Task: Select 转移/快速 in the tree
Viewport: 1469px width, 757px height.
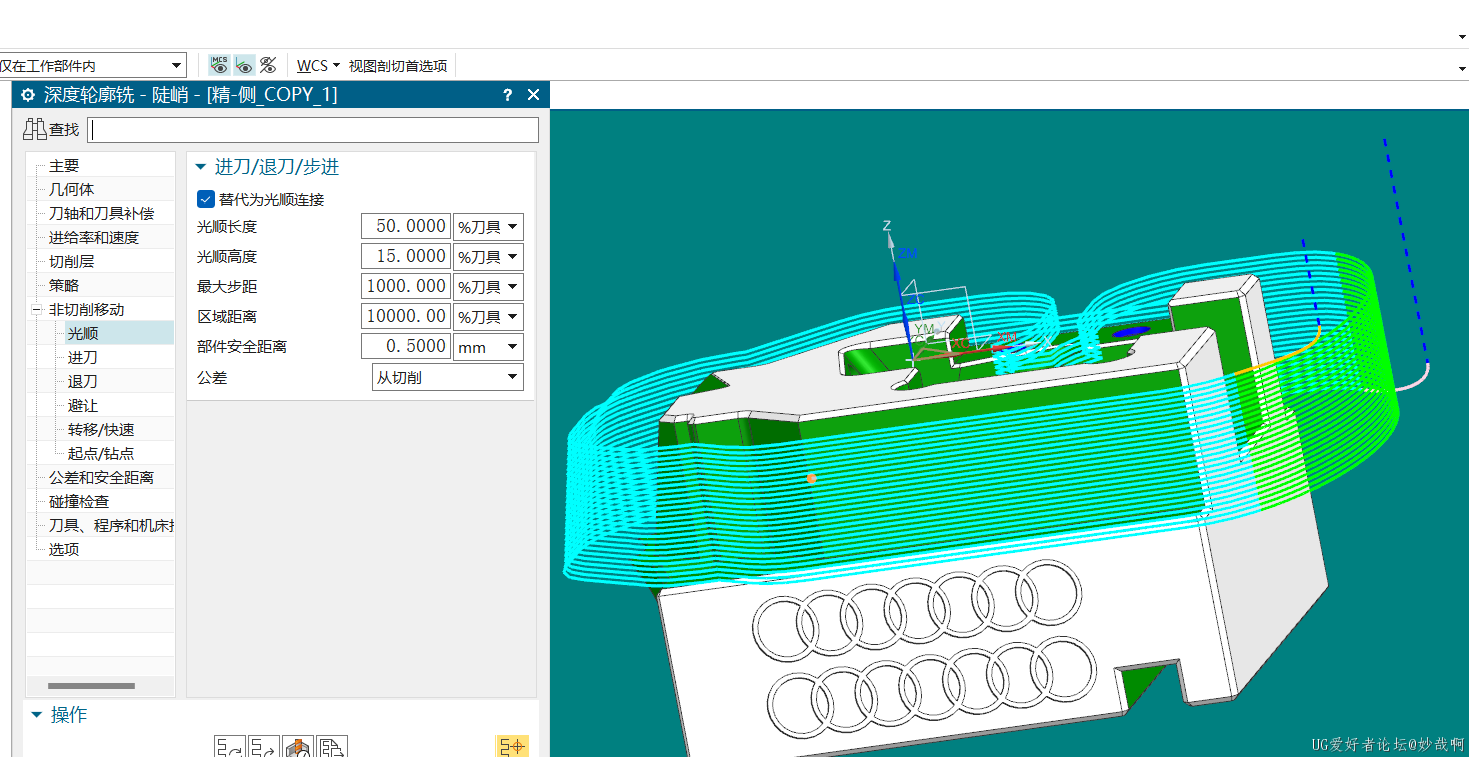Action: [101, 430]
